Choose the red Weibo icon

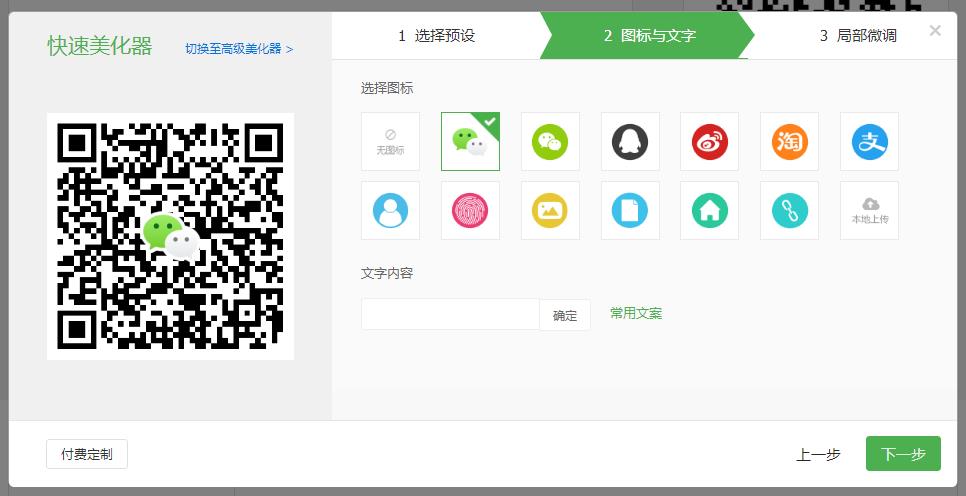[710, 142]
